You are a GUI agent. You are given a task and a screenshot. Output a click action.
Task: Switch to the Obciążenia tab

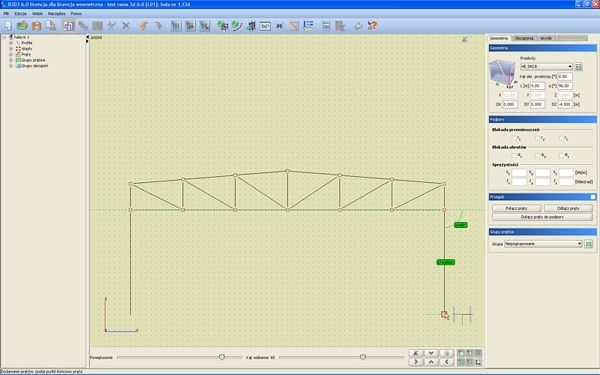(x=524, y=38)
